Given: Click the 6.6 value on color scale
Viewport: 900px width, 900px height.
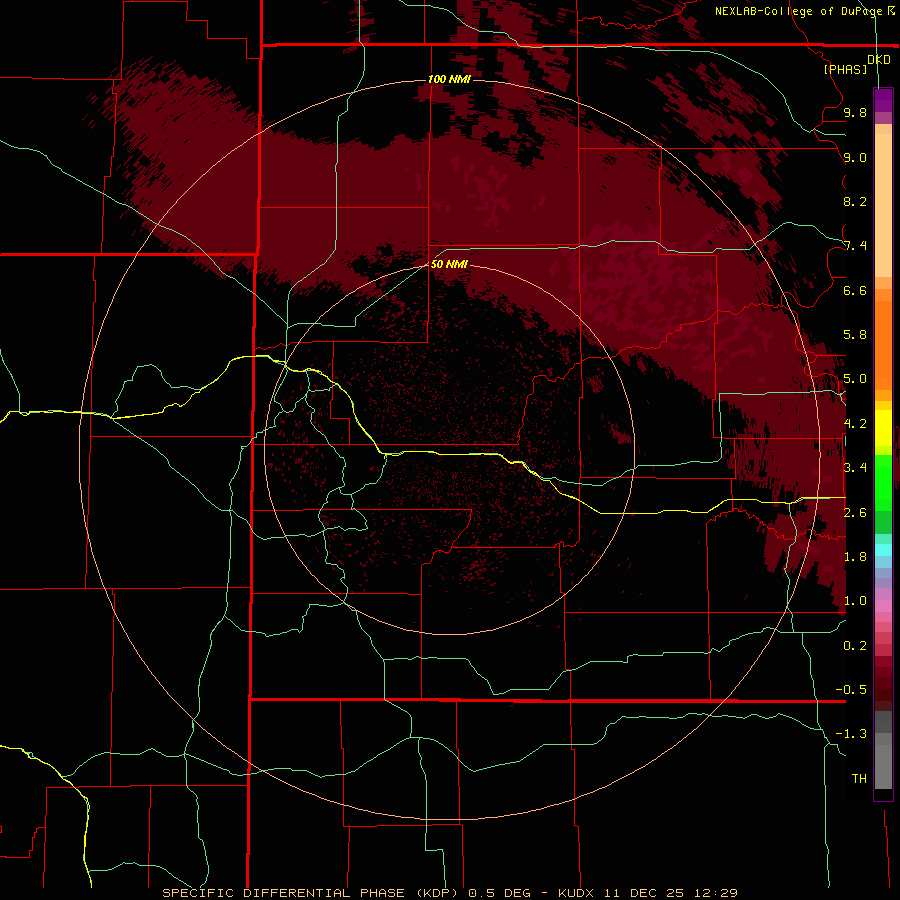Looking at the screenshot, I should [x=855, y=290].
